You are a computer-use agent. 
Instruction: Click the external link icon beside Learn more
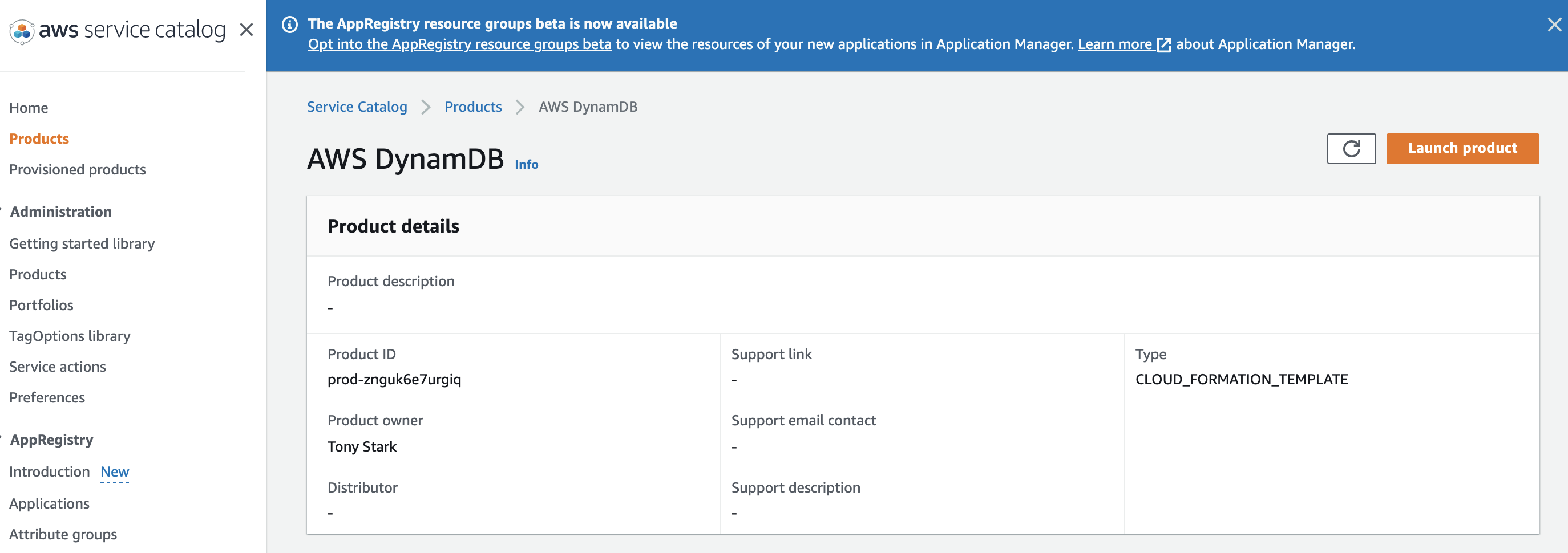(x=1163, y=45)
